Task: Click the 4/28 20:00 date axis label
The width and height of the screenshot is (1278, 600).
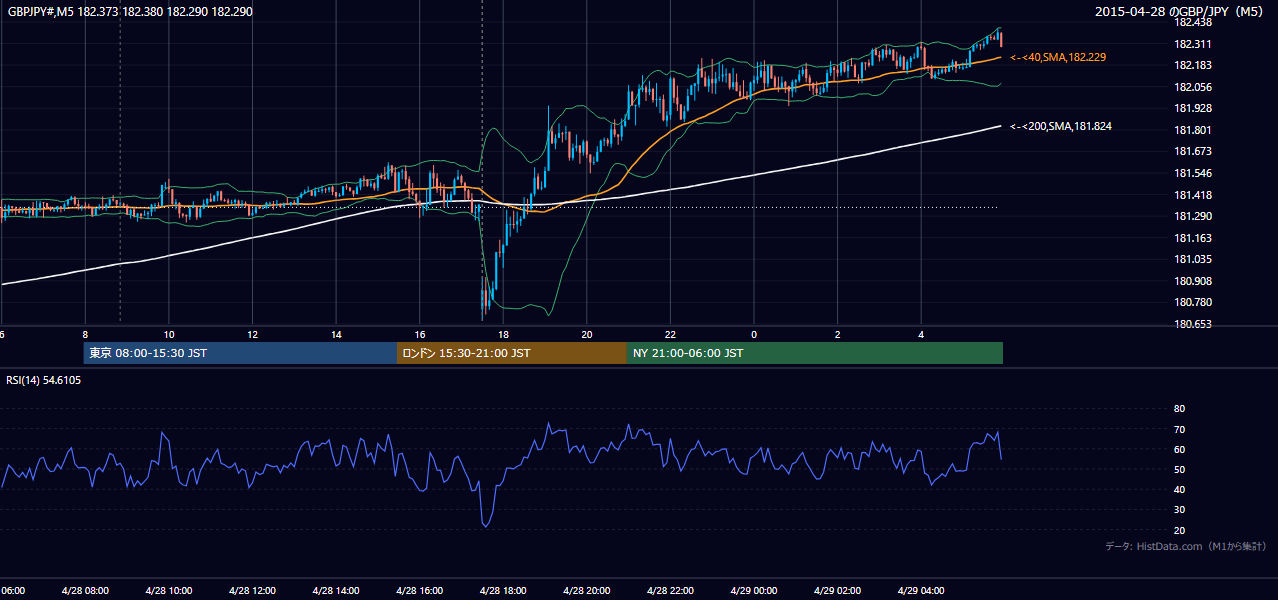Action: click(587, 591)
